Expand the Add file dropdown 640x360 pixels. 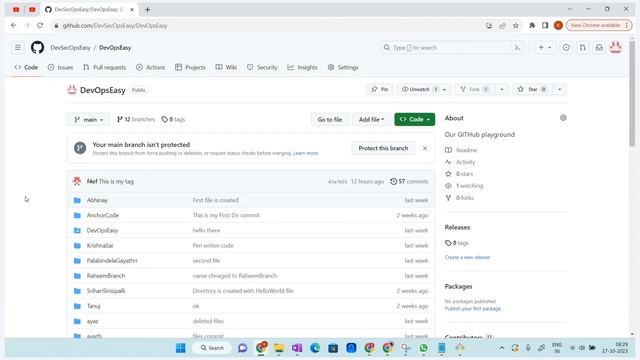tap(371, 120)
